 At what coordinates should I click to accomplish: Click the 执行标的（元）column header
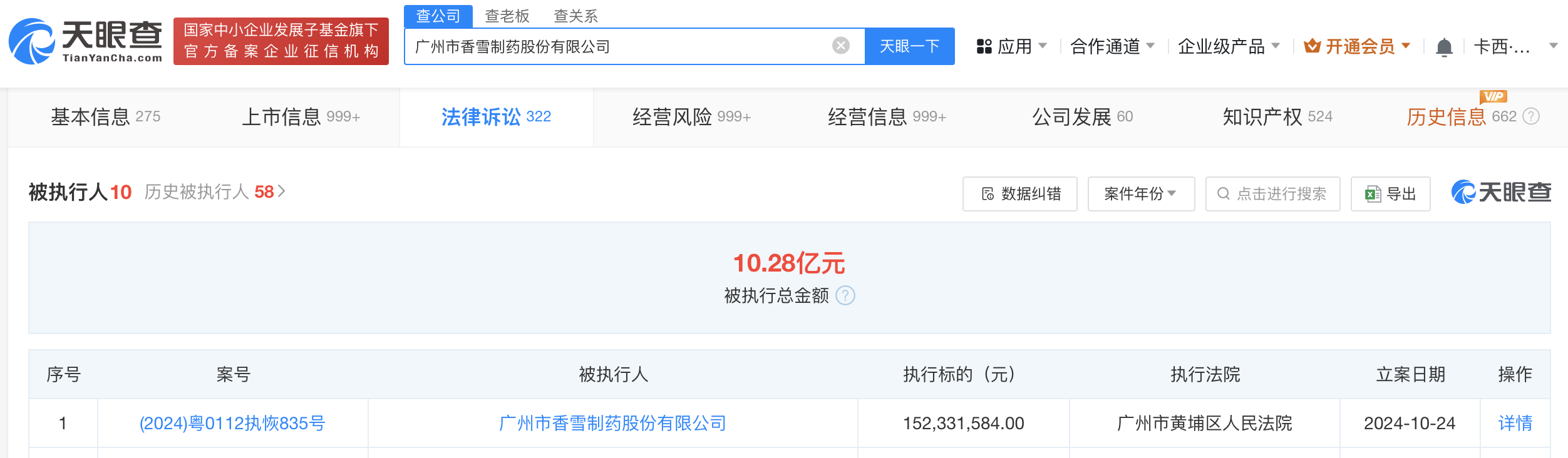tap(963, 374)
